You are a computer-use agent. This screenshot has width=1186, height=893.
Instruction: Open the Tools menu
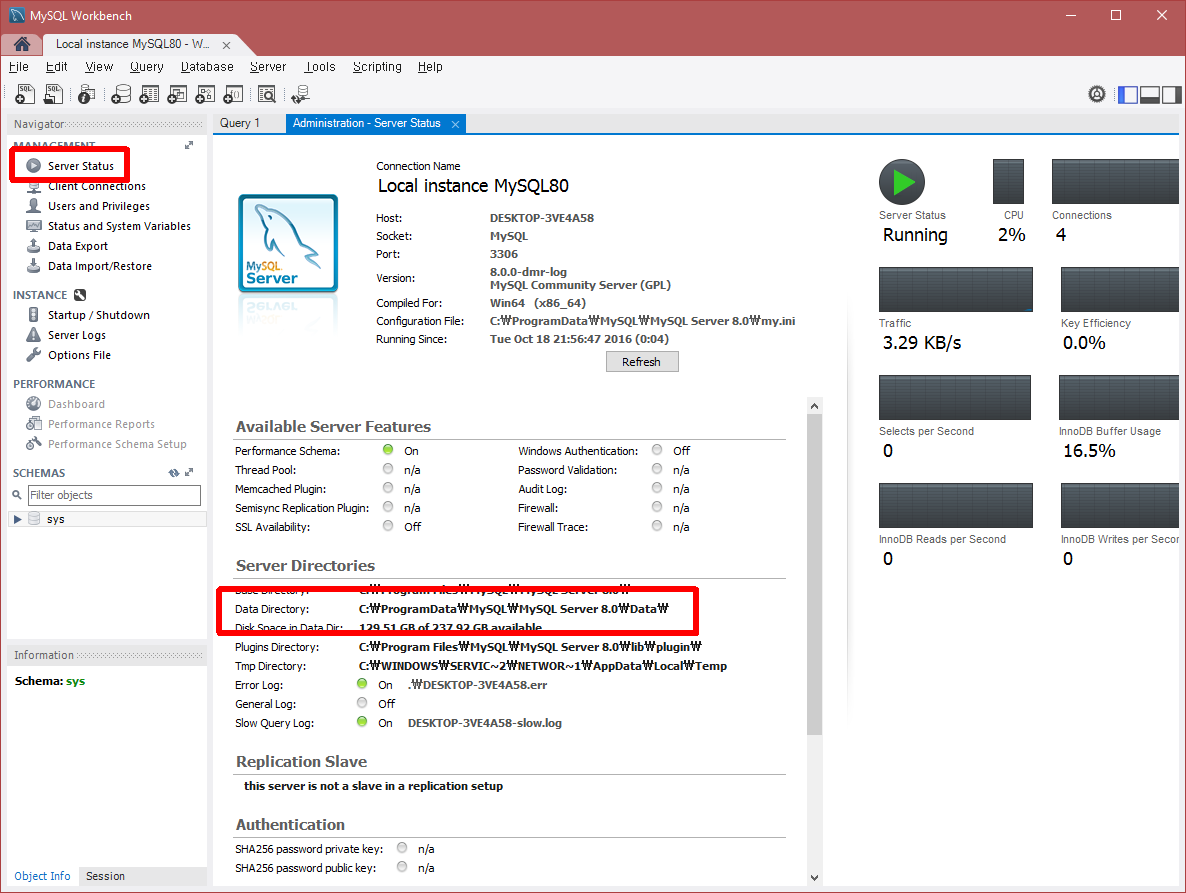(x=320, y=67)
